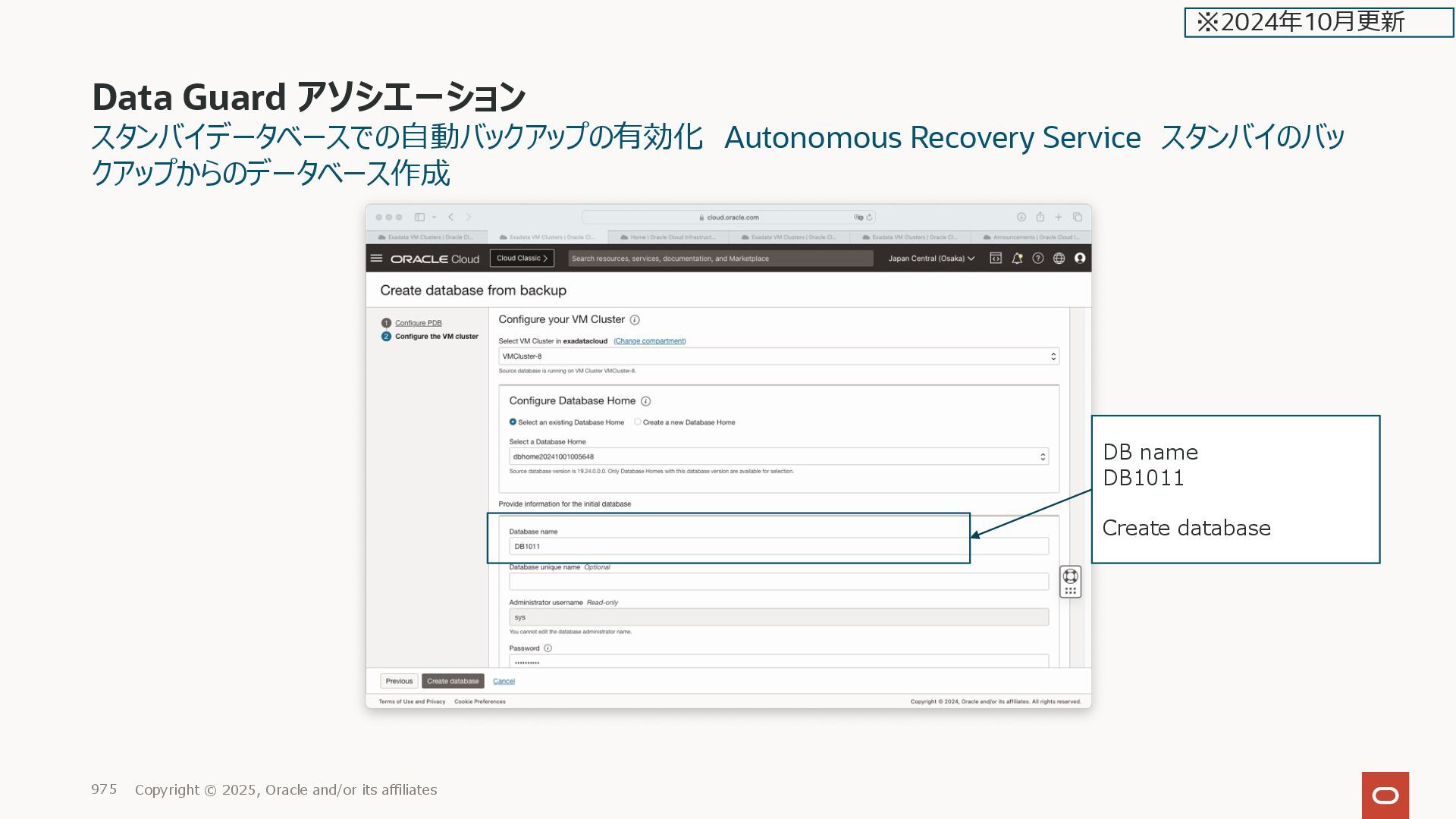The height and width of the screenshot is (819, 1456).
Task: Expand the VMCluster-8 VM cluster dropdown
Action: point(779,356)
